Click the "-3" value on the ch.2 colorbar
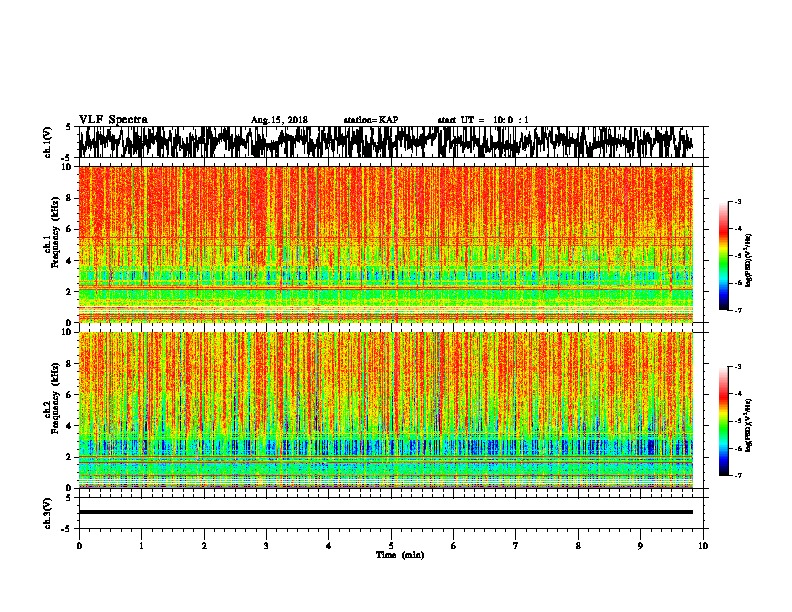Image resolution: width=792 pixels, height=612 pixels. click(738, 367)
